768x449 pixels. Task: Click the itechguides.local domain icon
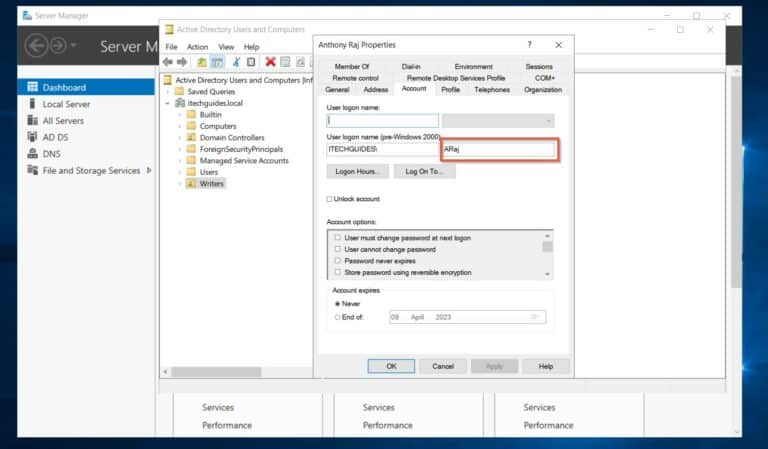tap(180, 103)
